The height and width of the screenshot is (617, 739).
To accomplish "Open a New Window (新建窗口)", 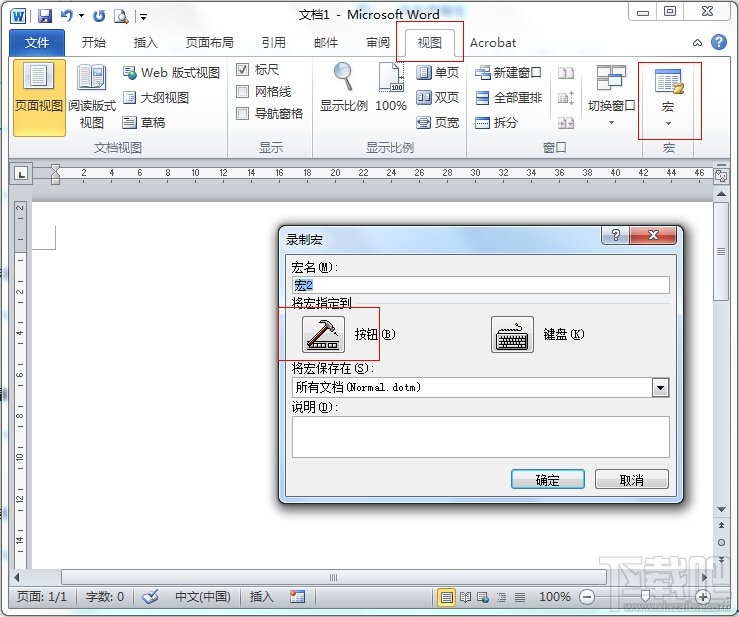I will click(x=508, y=73).
